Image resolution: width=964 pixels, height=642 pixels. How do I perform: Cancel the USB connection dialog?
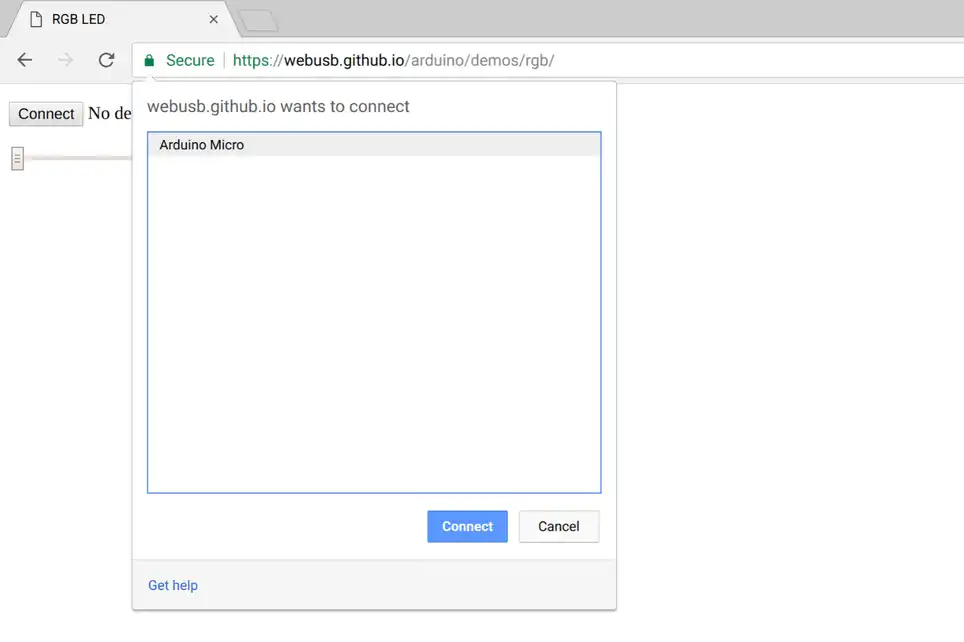558,526
